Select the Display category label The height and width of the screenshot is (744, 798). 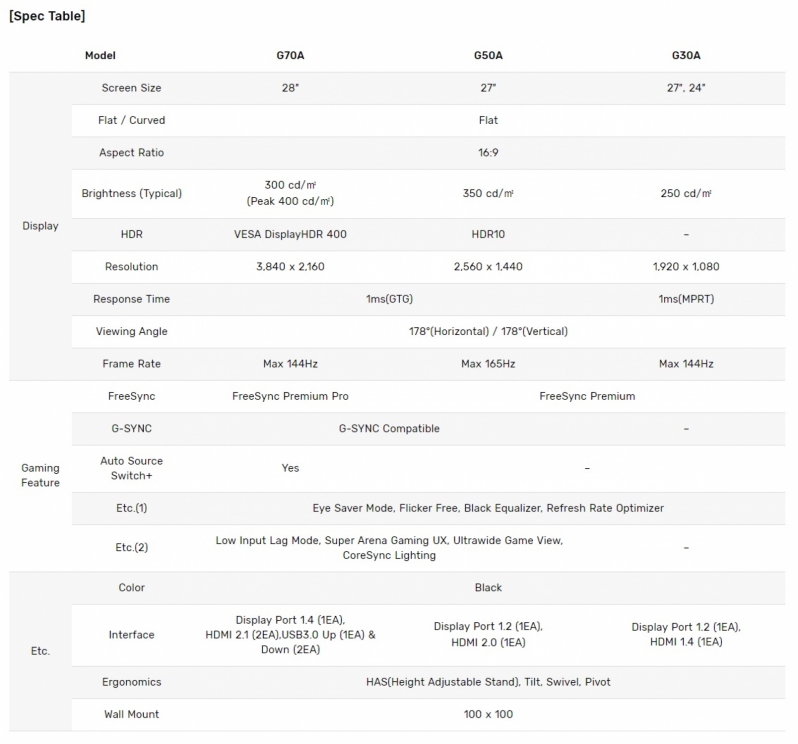(40, 226)
